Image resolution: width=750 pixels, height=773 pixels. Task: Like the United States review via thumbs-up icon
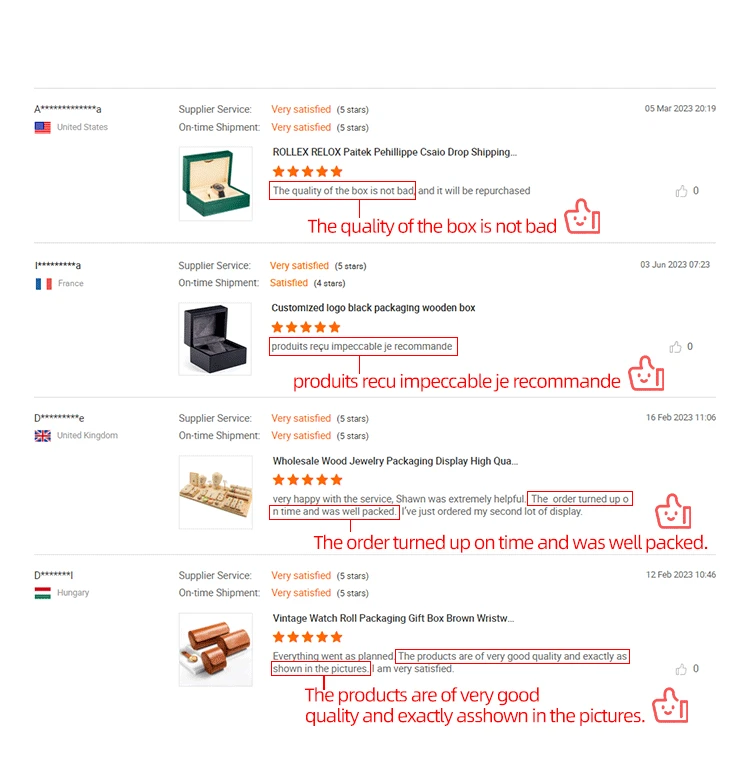pos(681,191)
